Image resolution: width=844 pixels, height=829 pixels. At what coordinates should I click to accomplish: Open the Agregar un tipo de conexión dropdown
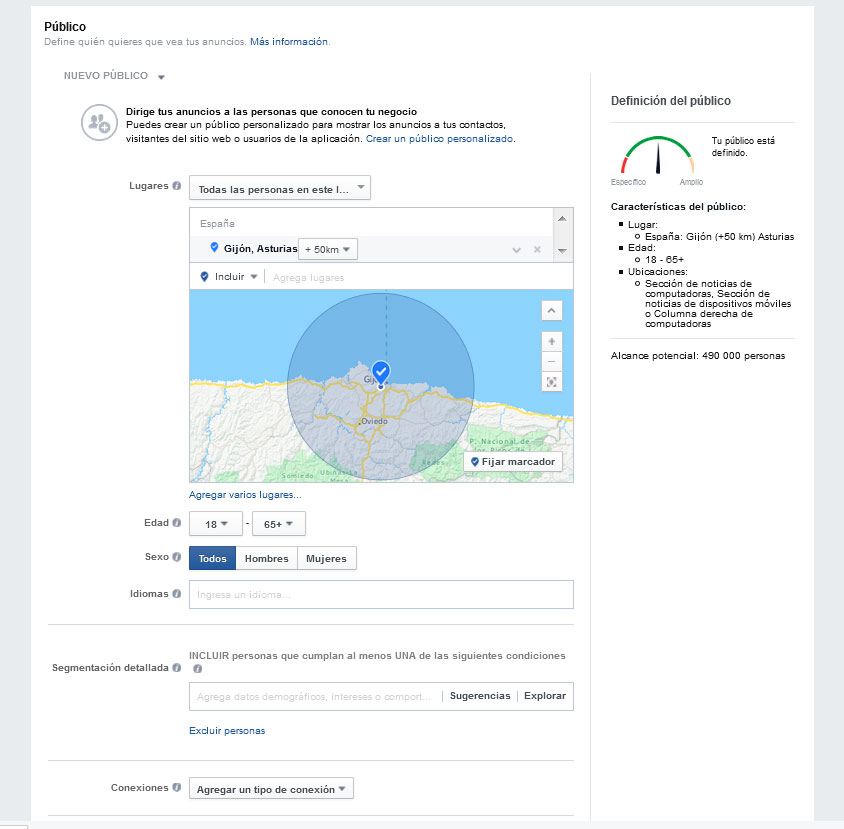pyautogui.click(x=271, y=789)
